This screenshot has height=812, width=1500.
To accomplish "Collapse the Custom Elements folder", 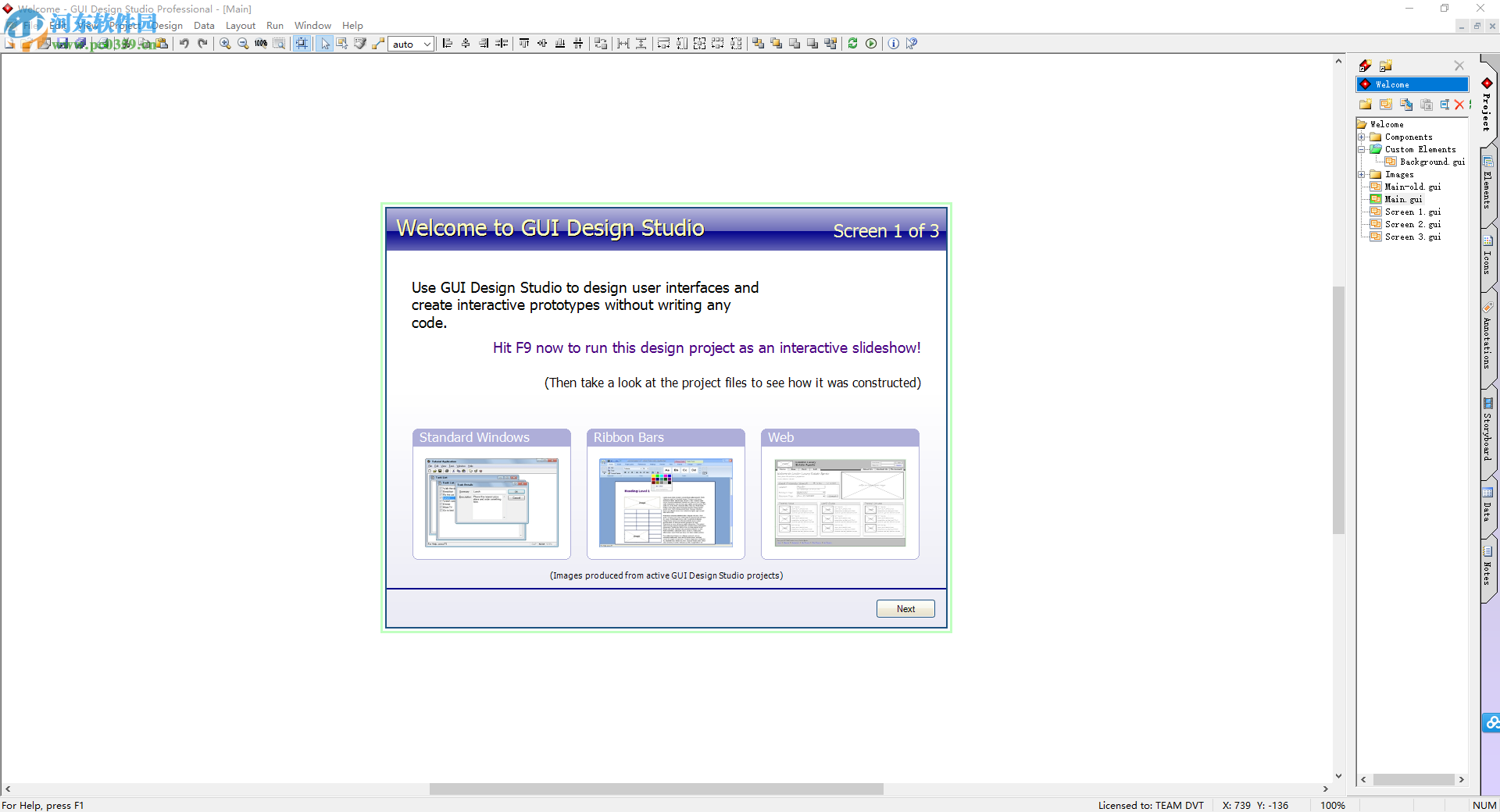I will click(1362, 150).
